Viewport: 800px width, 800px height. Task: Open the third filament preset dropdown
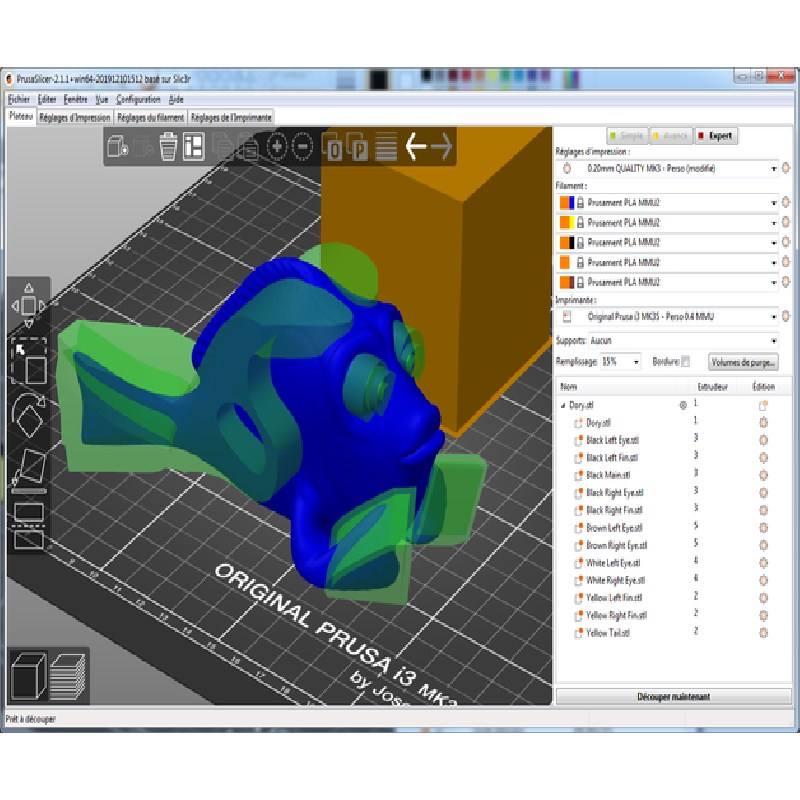(773, 242)
